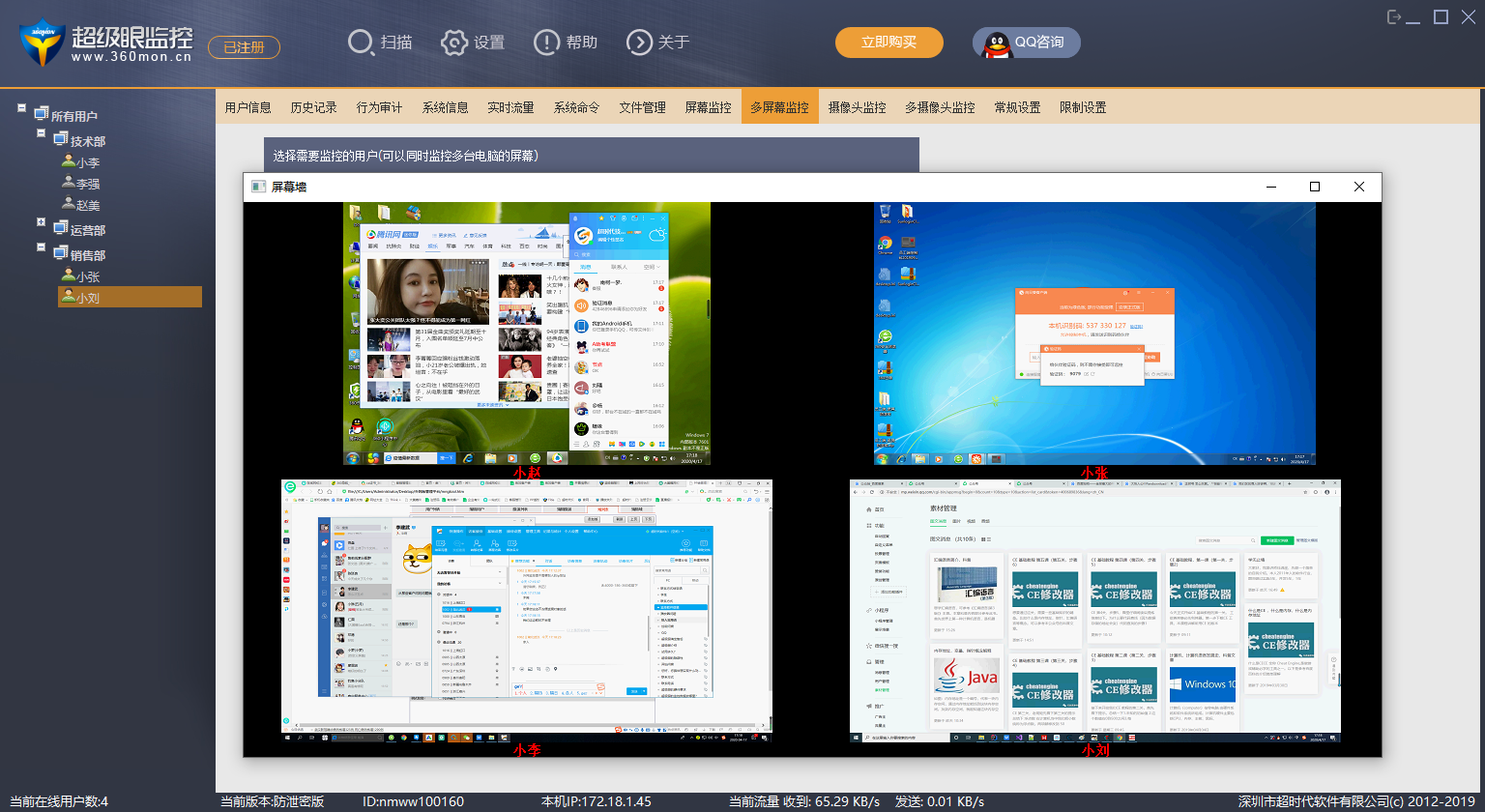The height and width of the screenshot is (812, 1485).
Task: Click the 已注册 registered button
Action: tap(244, 47)
